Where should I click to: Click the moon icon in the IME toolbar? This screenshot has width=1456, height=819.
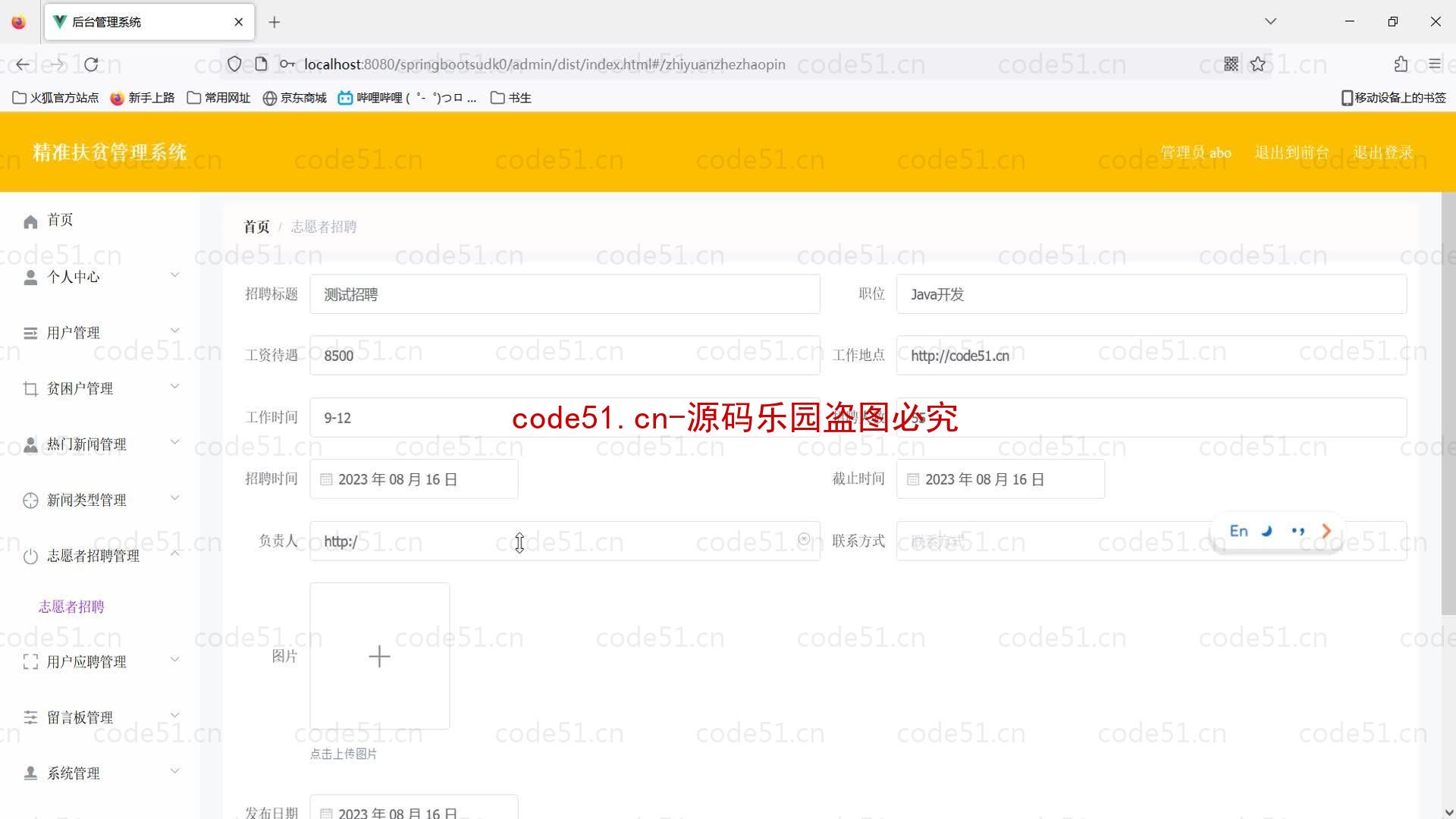pyautogui.click(x=1266, y=532)
